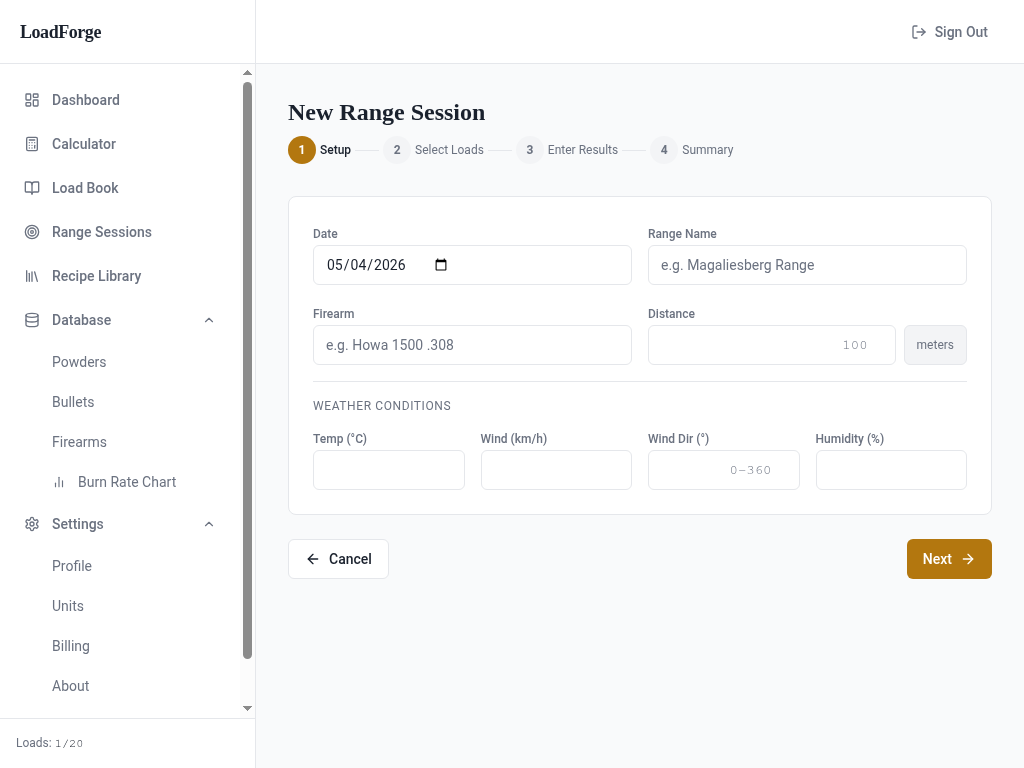The image size is (1024, 768).
Task: Click the sidebar scrollbar down arrow
Action: click(248, 709)
